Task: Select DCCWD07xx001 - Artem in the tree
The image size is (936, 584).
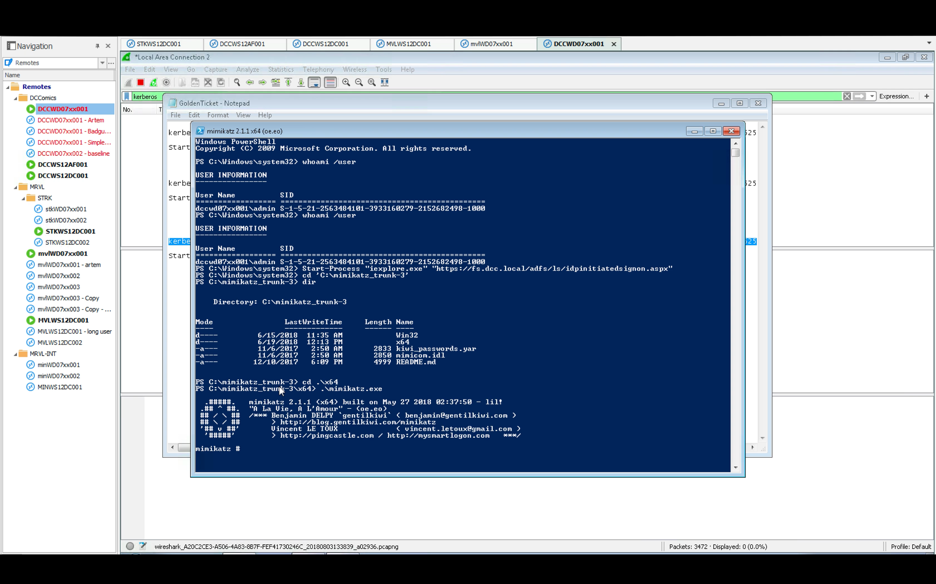Action: 70,120
